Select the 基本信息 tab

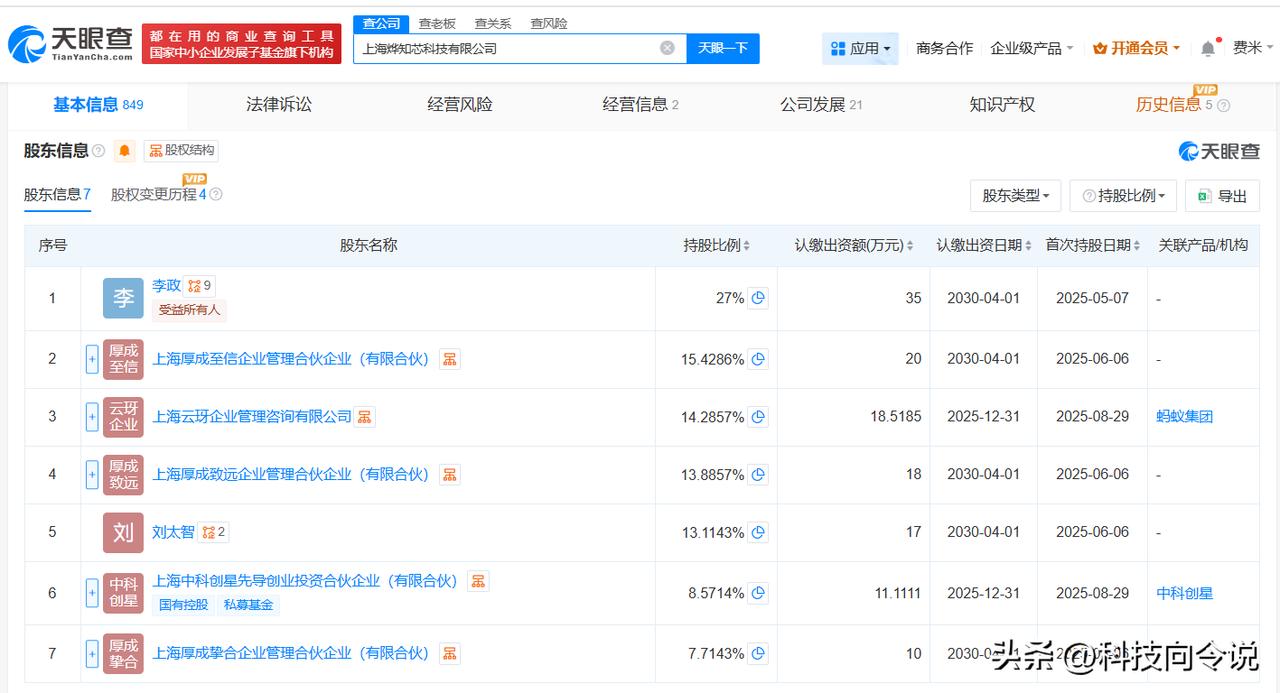(98, 104)
